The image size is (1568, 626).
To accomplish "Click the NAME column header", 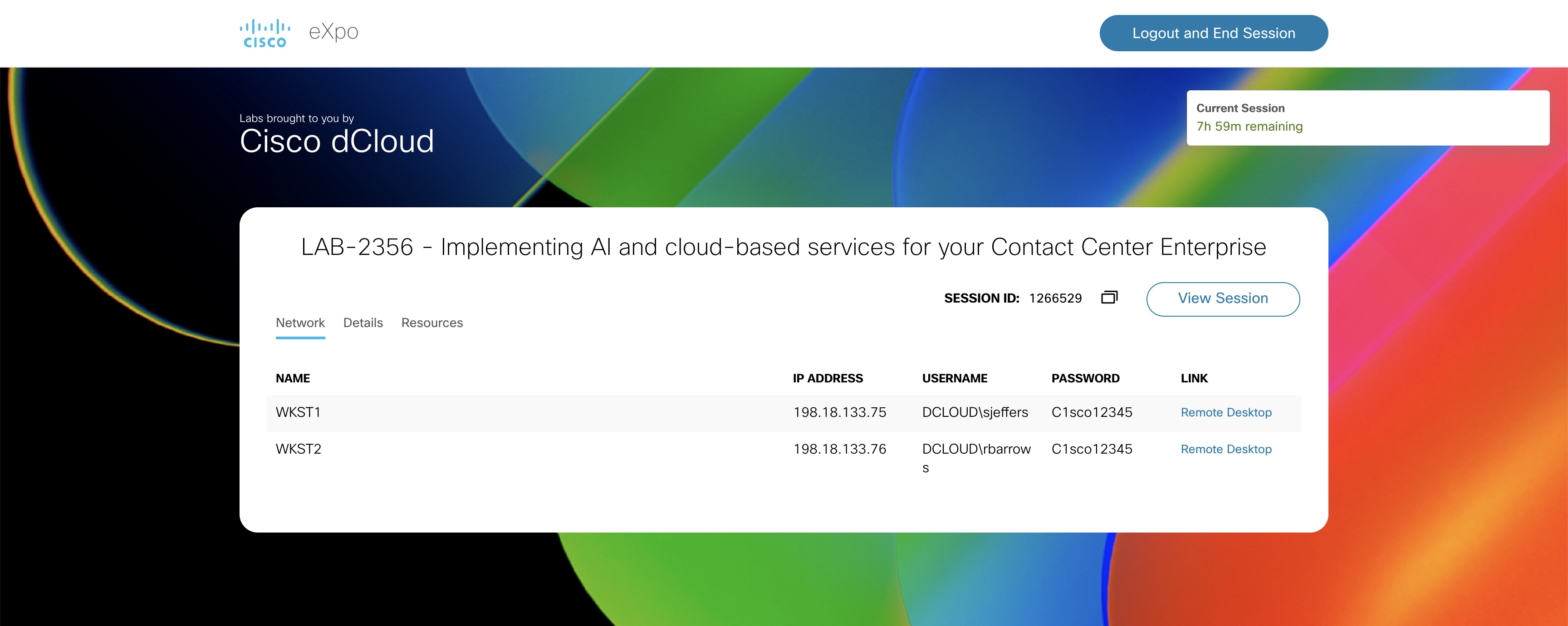I will [x=293, y=378].
